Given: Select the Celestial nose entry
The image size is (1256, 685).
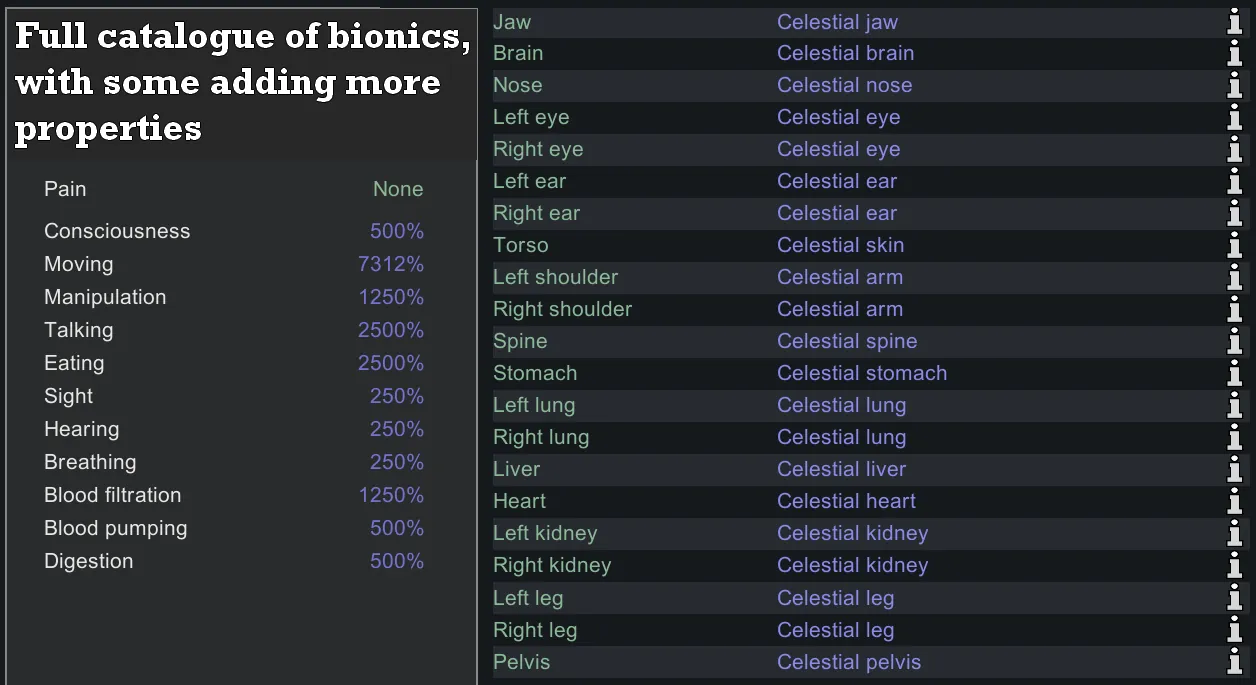Looking at the screenshot, I should point(844,85).
